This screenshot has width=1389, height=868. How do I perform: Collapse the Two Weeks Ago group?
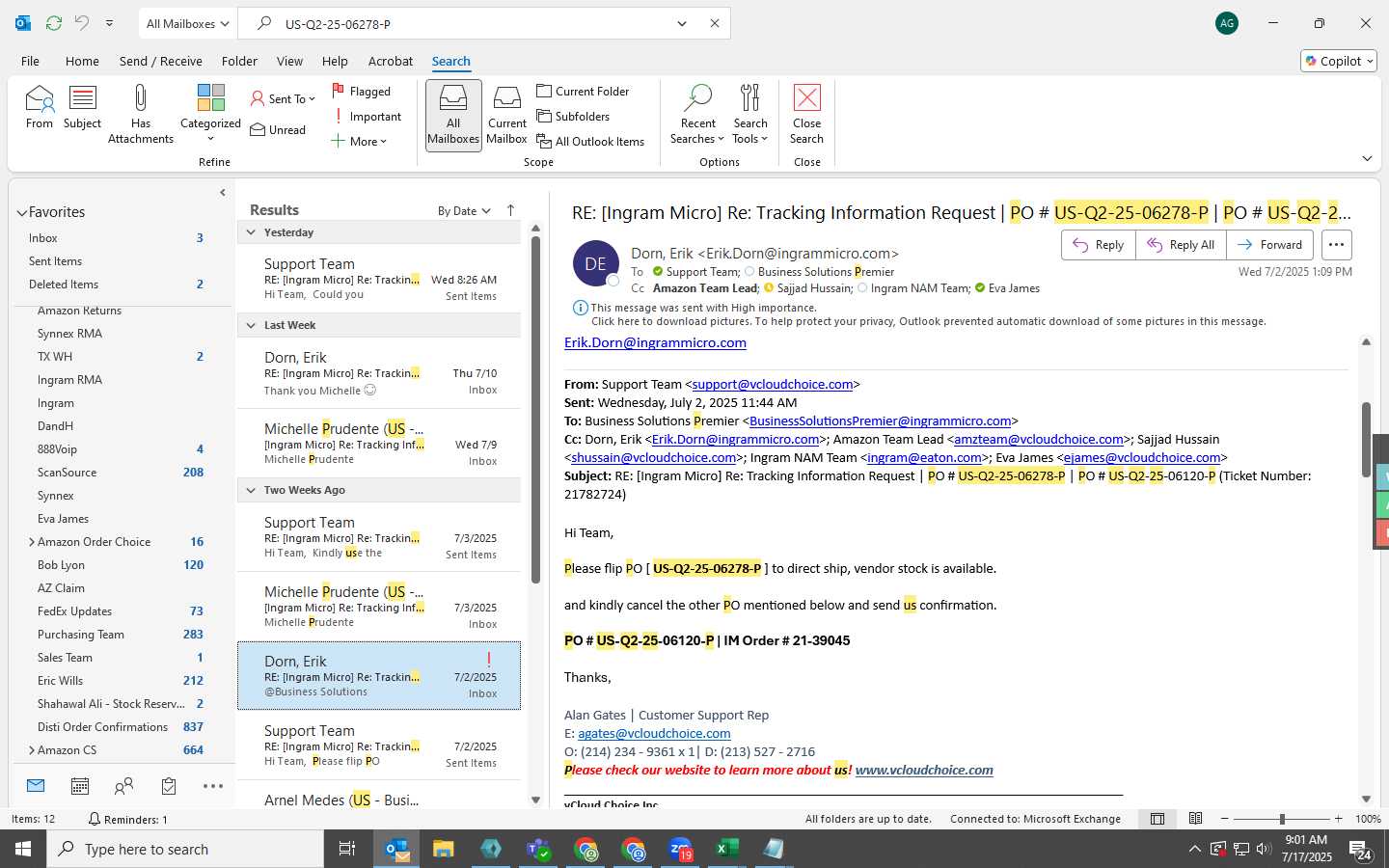(251, 490)
